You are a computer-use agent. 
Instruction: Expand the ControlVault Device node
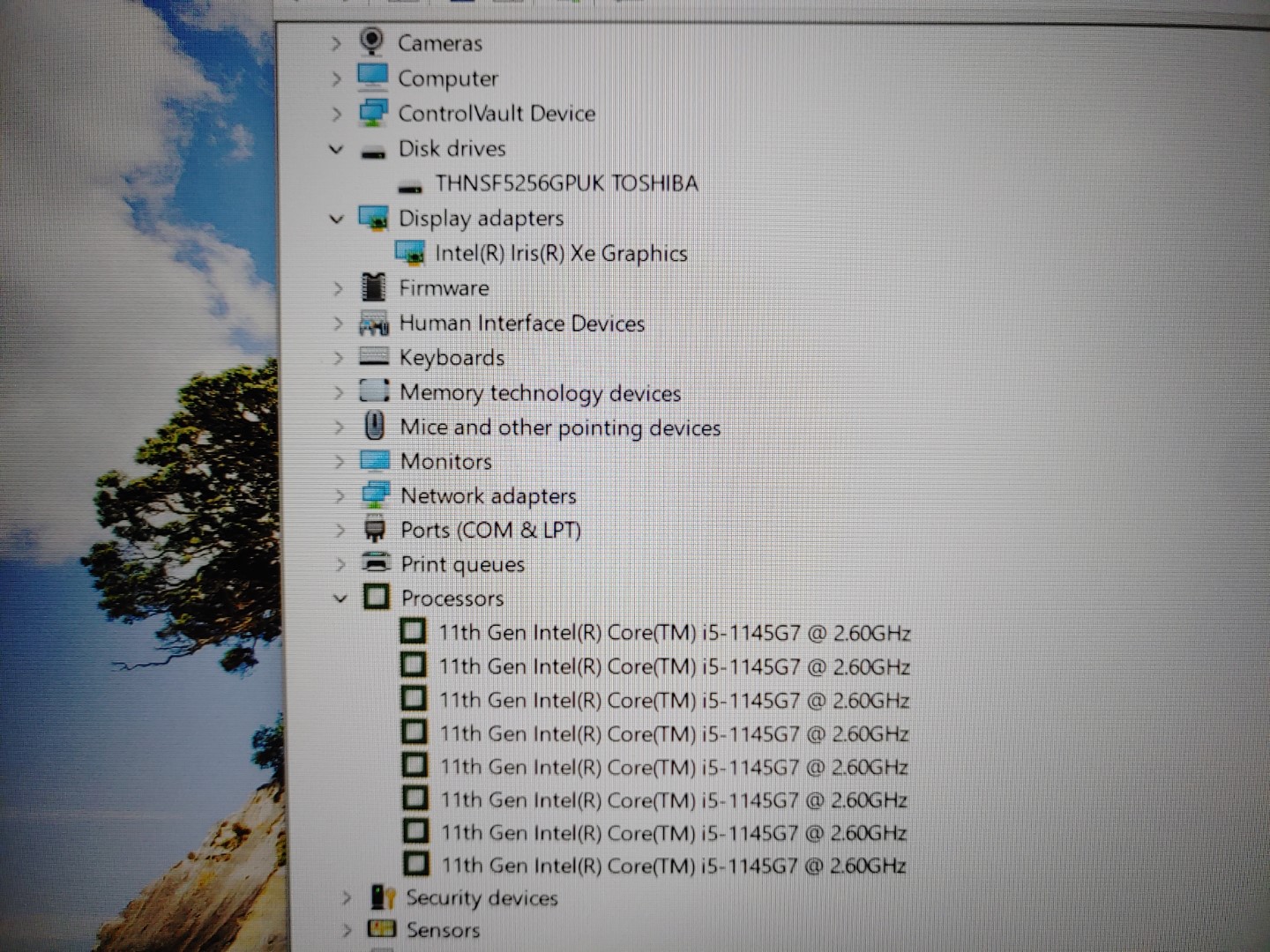336,114
